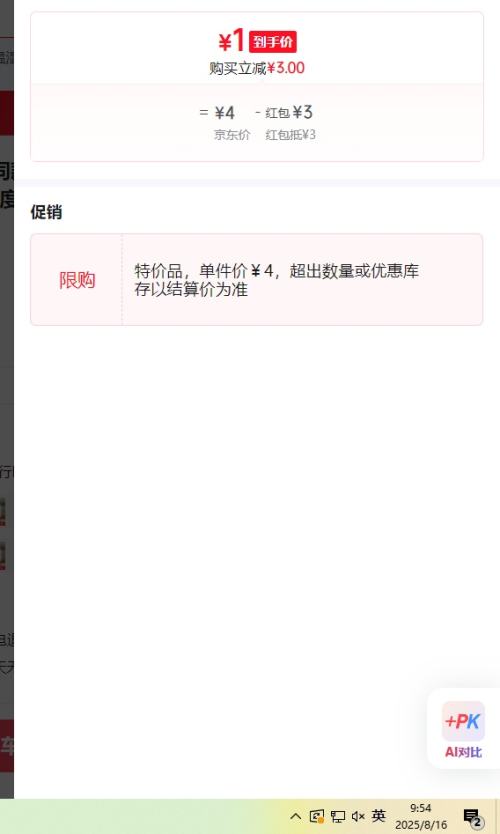
Task: Click the 红包 ¥3 deduction amount
Action: pos(289,112)
